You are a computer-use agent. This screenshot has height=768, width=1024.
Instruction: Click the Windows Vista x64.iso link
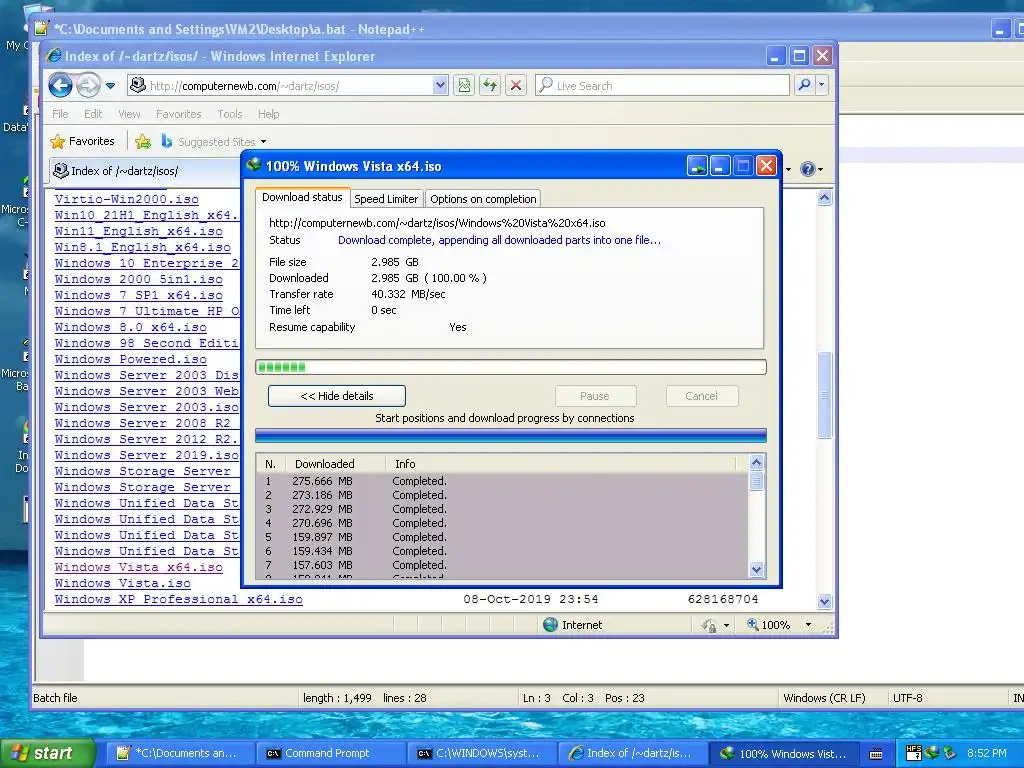click(x=138, y=568)
